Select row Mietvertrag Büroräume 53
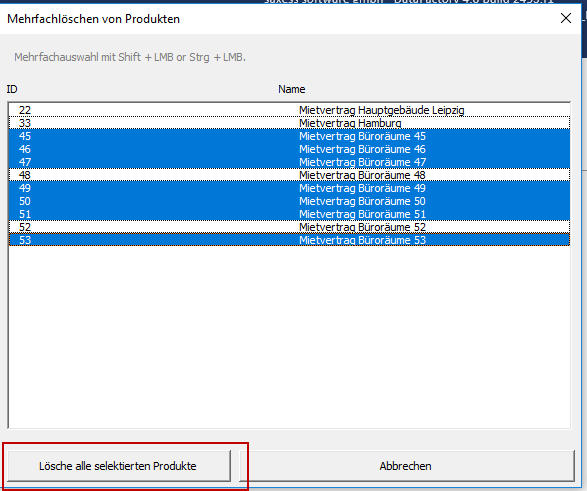Viewport: 587px width, 491px height. [x=289, y=240]
